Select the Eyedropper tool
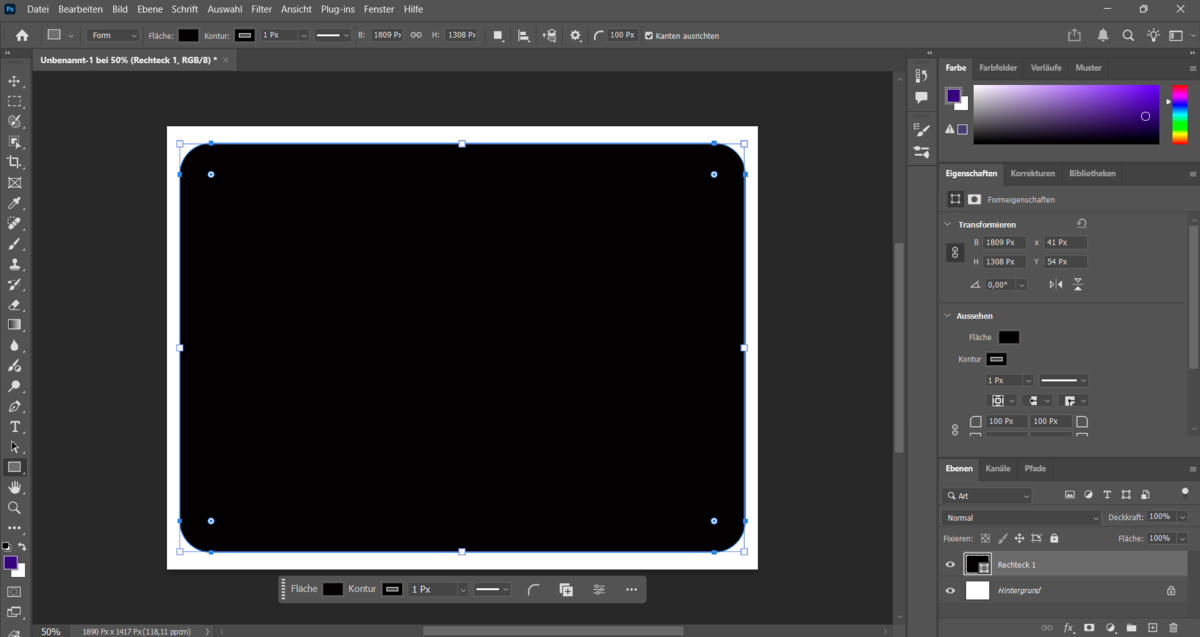The image size is (1200, 637). coord(14,202)
